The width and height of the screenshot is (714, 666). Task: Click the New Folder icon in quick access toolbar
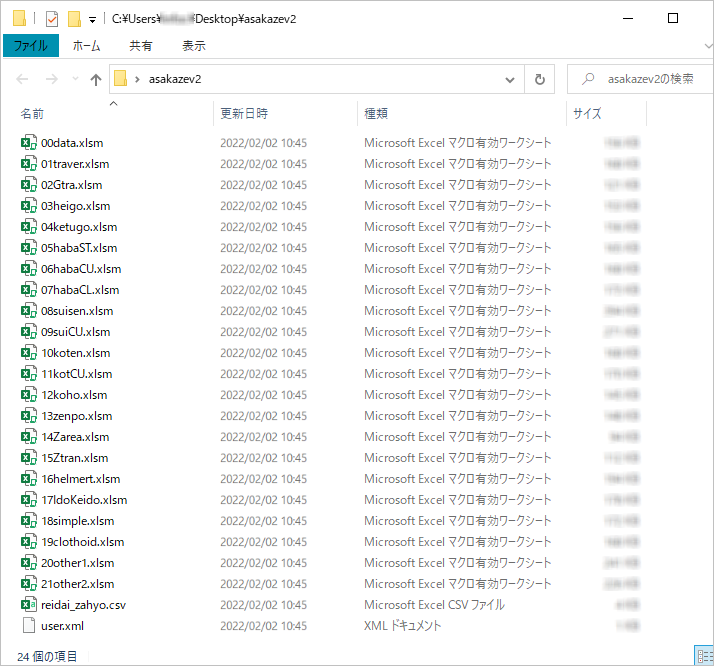[x=74, y=18]
